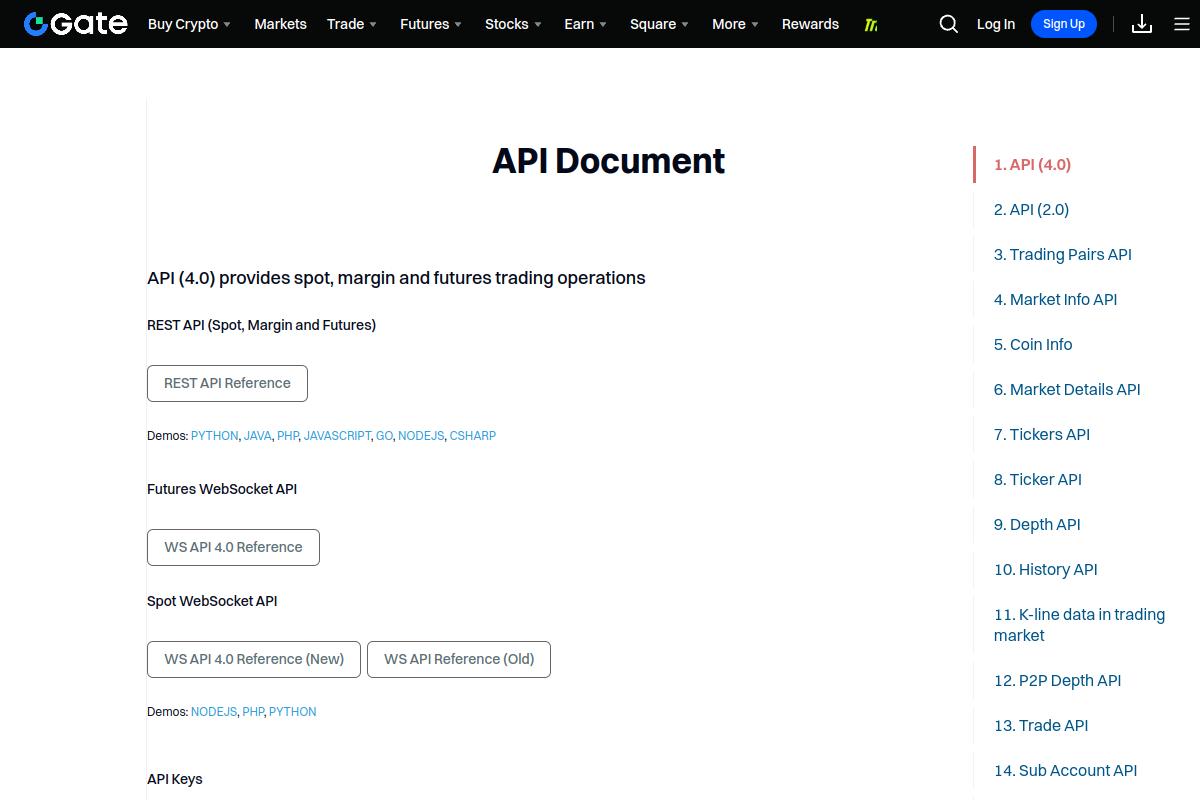
Task: Click the green promo icon after Rewards
Action: coord(871,24)
